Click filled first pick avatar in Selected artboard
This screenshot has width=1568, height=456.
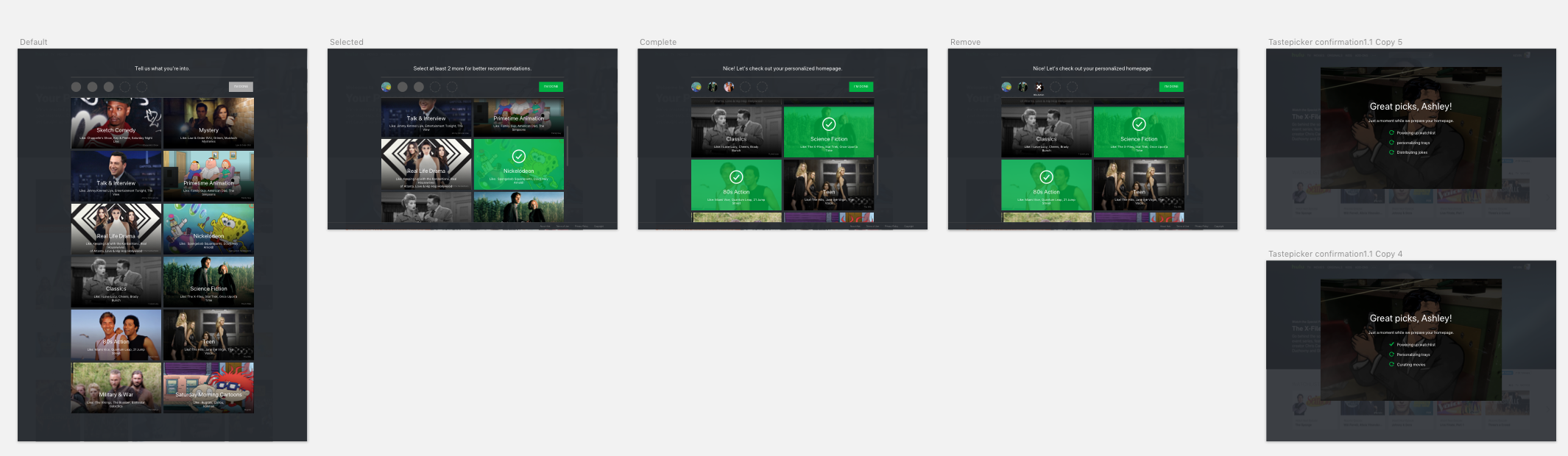coord(386,87)
